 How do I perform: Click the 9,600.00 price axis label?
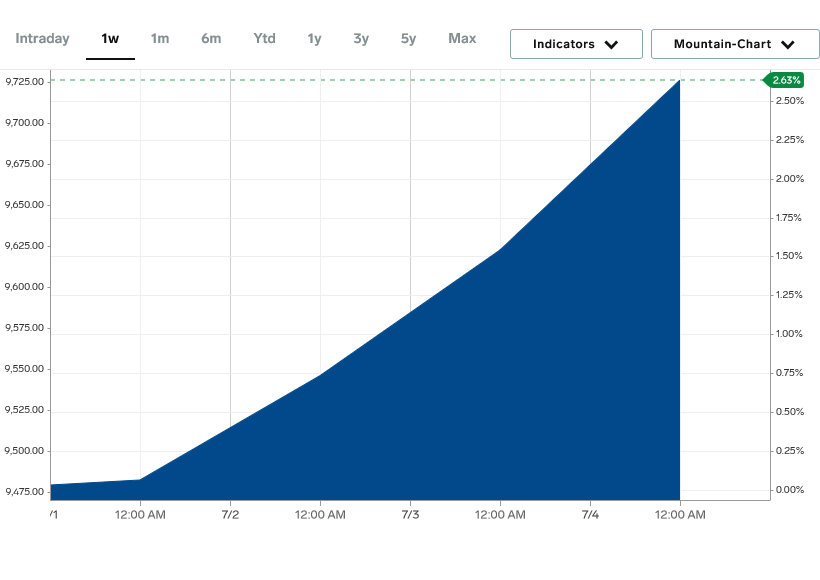(x=24, y=287)
